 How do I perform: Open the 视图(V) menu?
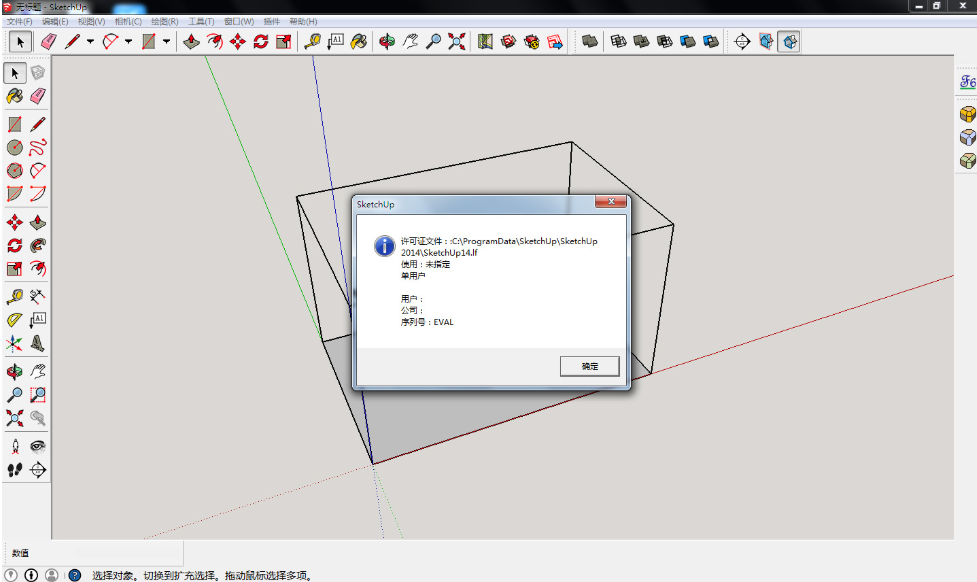pyautogui.click(x=91, y=21)
